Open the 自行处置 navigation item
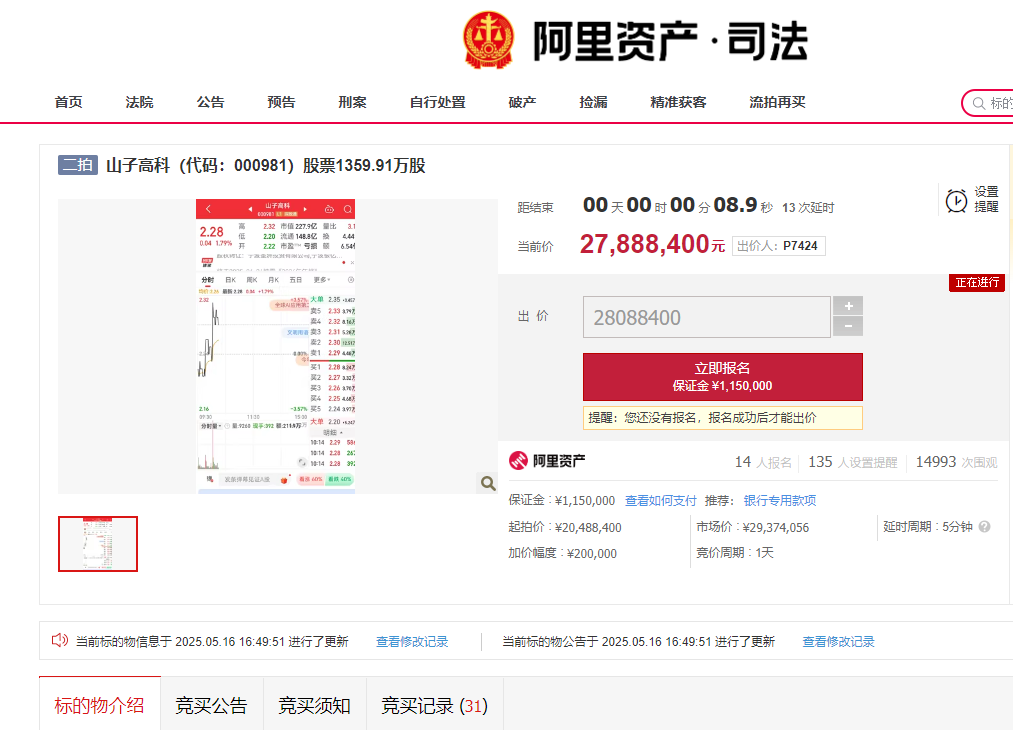This screenshot has width=1013, height=730. click(x=437, y=102)
